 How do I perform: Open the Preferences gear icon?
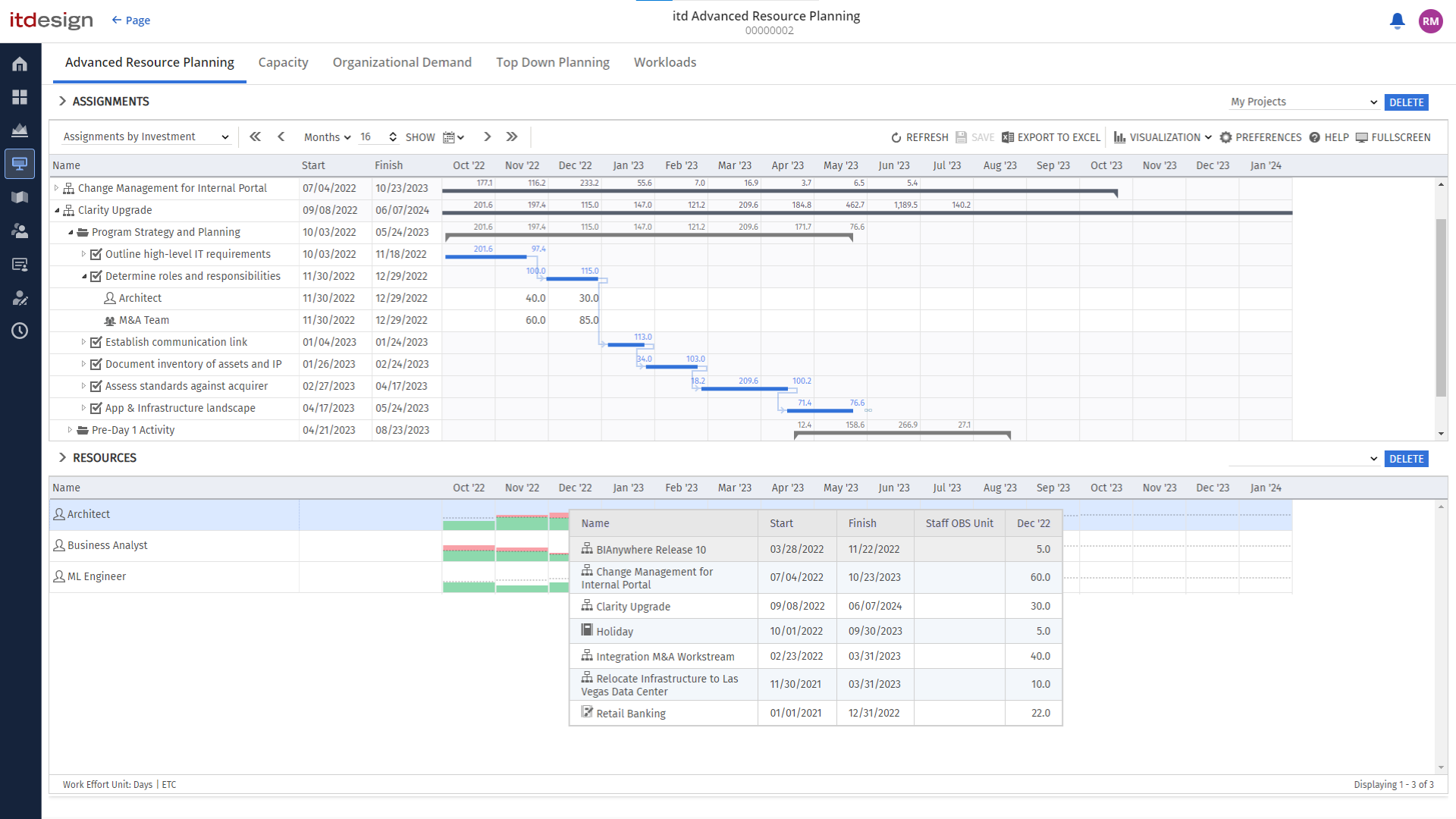[x=1225, y=137]
